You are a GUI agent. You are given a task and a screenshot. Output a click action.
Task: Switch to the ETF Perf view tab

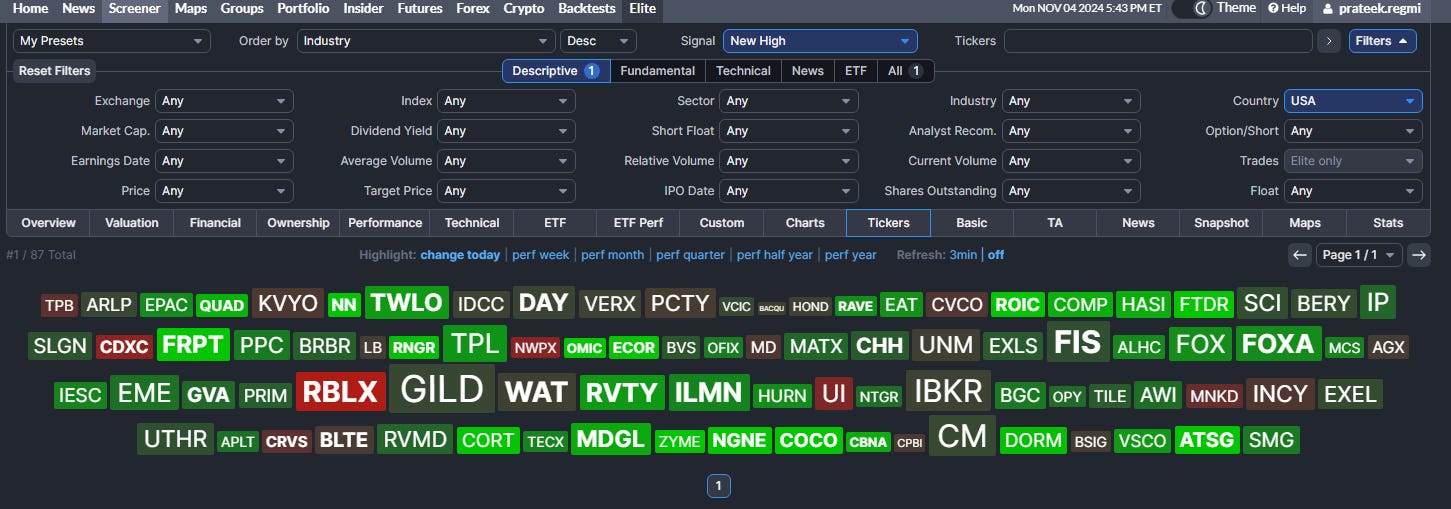click(x=638, y=223)
